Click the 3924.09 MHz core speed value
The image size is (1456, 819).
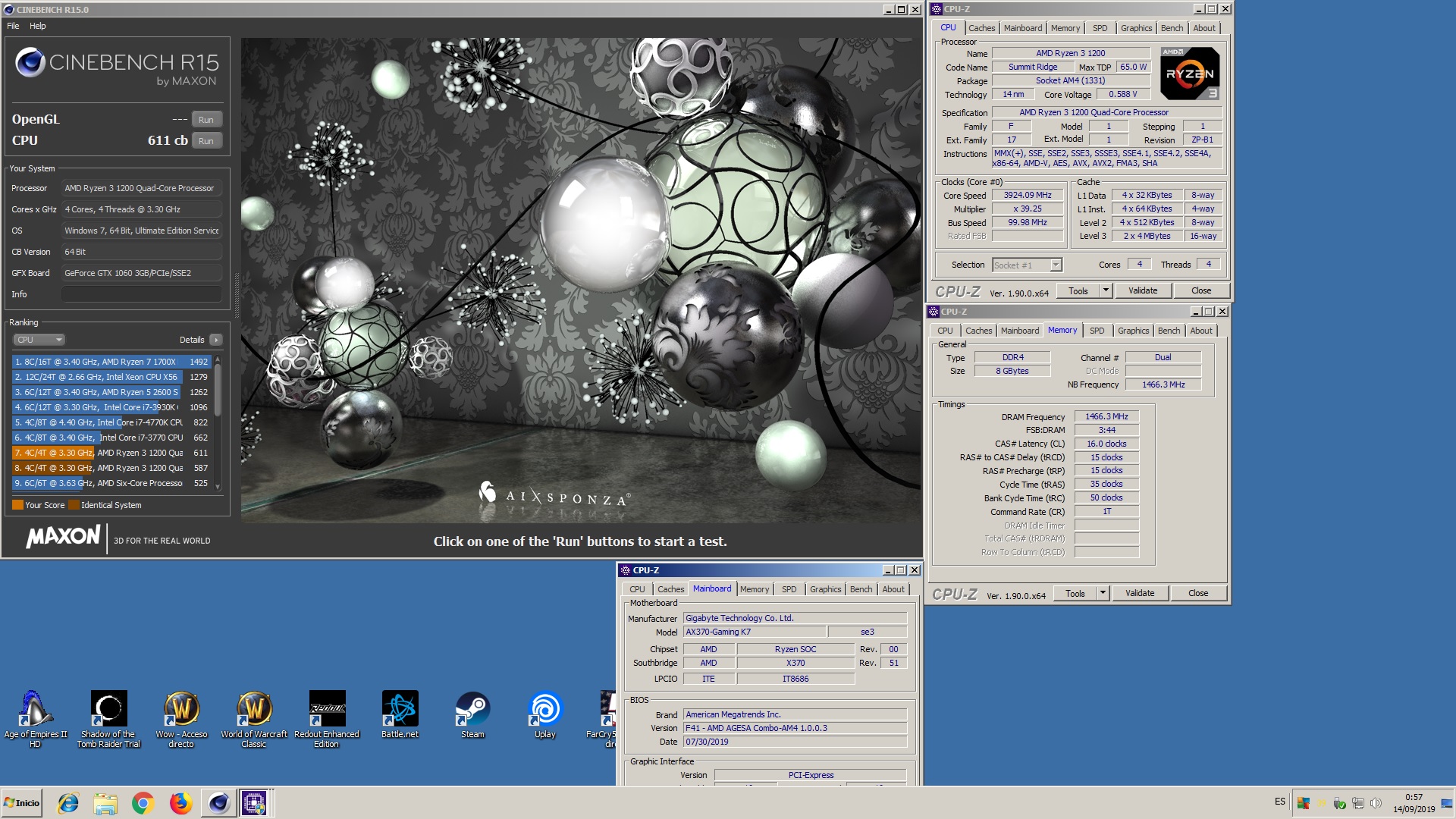pyautogui.click(x=1028, y=196)
